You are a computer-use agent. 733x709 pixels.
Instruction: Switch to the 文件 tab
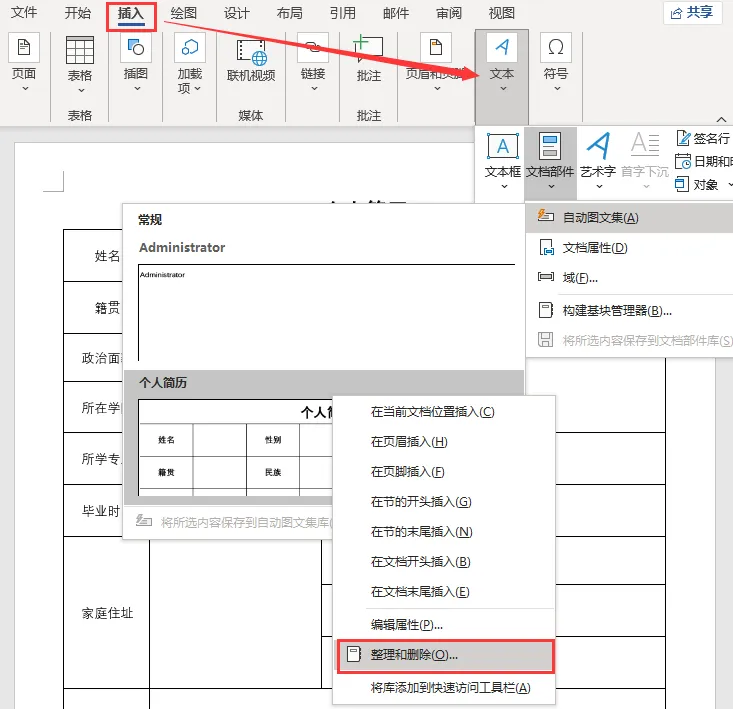click(24, 13)
